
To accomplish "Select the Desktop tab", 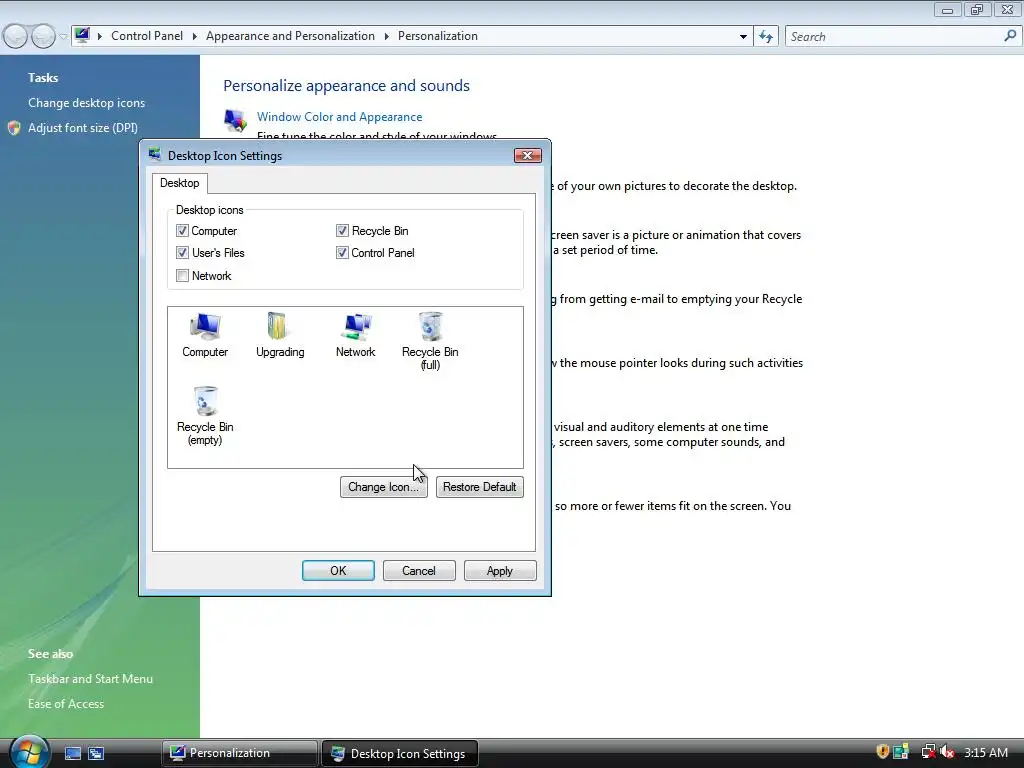I will (x=180, y=183).
